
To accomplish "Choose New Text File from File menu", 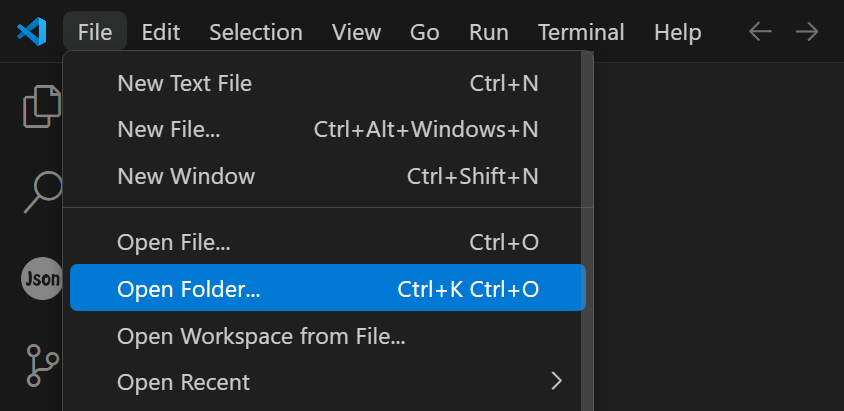I will point(328,83).
